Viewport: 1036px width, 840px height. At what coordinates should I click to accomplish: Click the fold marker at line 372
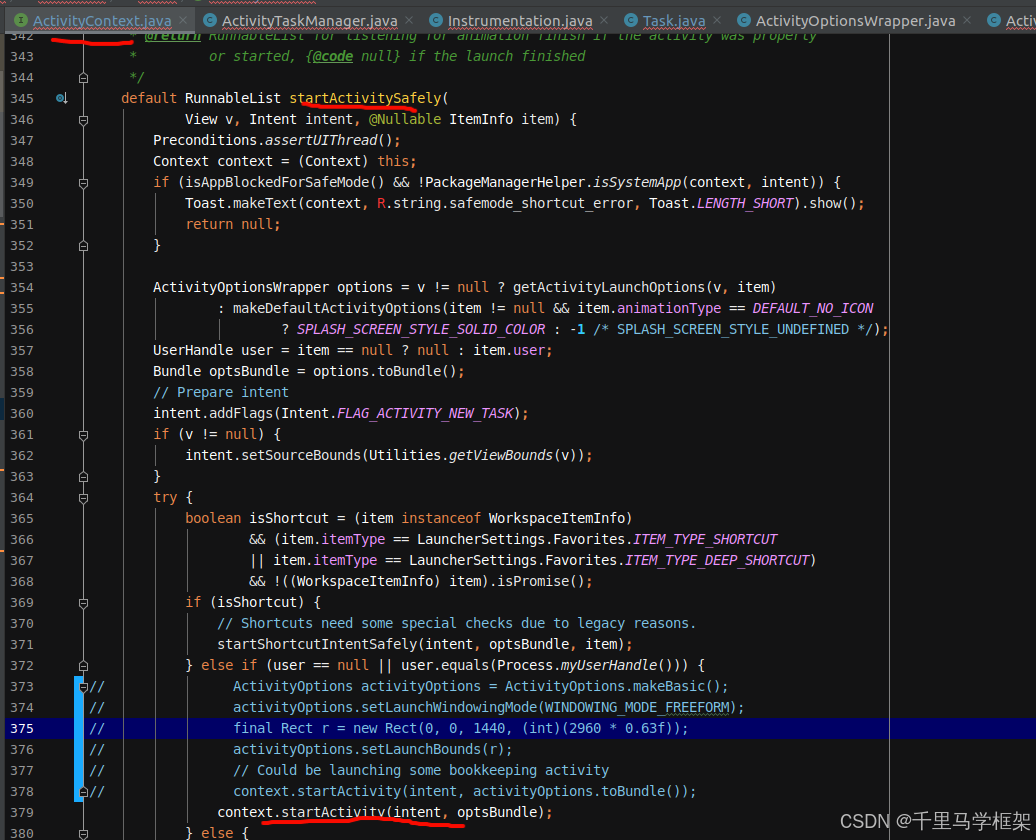click(83, 666)
